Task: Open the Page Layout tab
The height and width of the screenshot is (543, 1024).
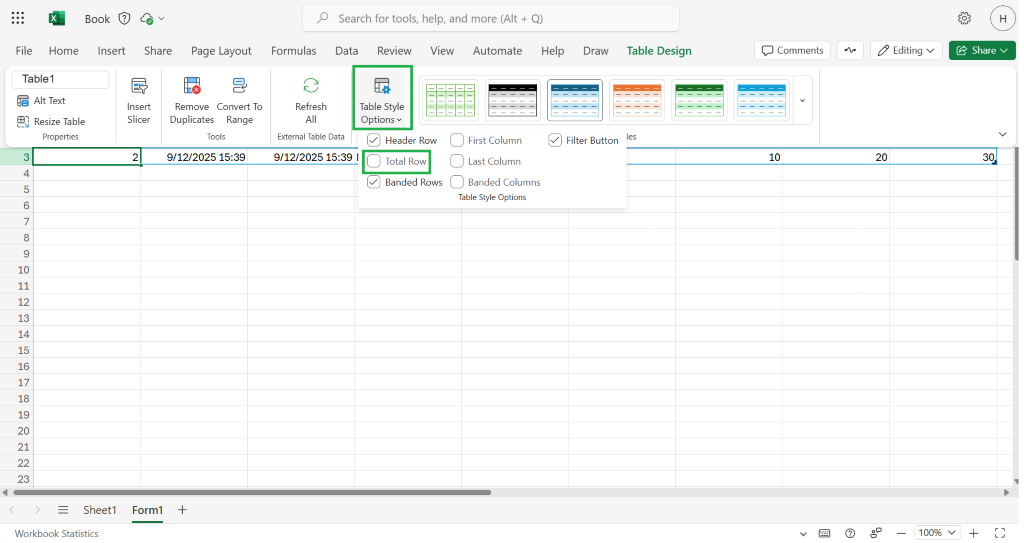Action: [221, 51]
